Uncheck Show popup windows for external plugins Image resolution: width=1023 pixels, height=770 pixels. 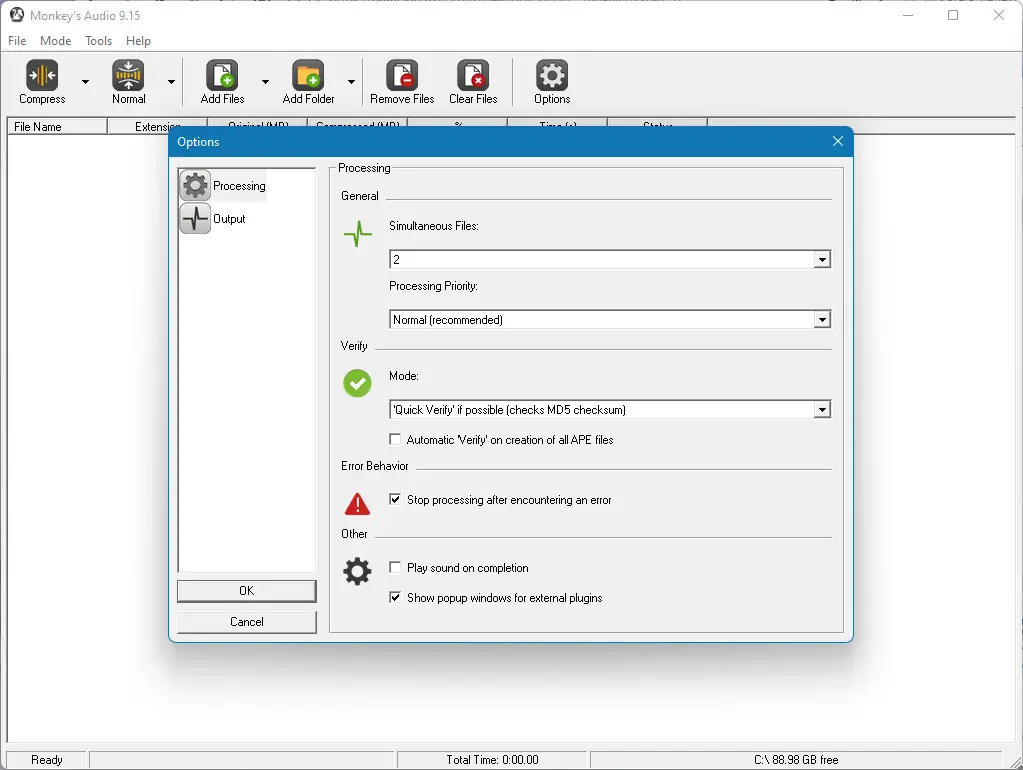395,597
